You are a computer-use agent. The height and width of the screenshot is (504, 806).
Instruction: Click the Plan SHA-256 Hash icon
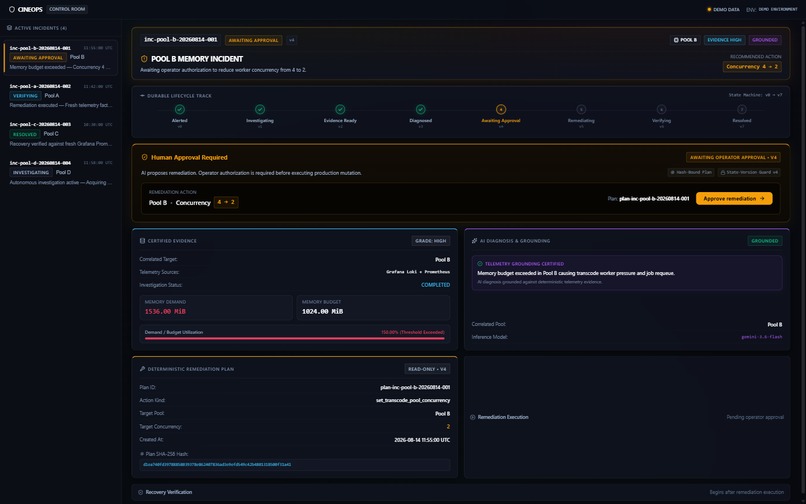click(x=142, y=454)
